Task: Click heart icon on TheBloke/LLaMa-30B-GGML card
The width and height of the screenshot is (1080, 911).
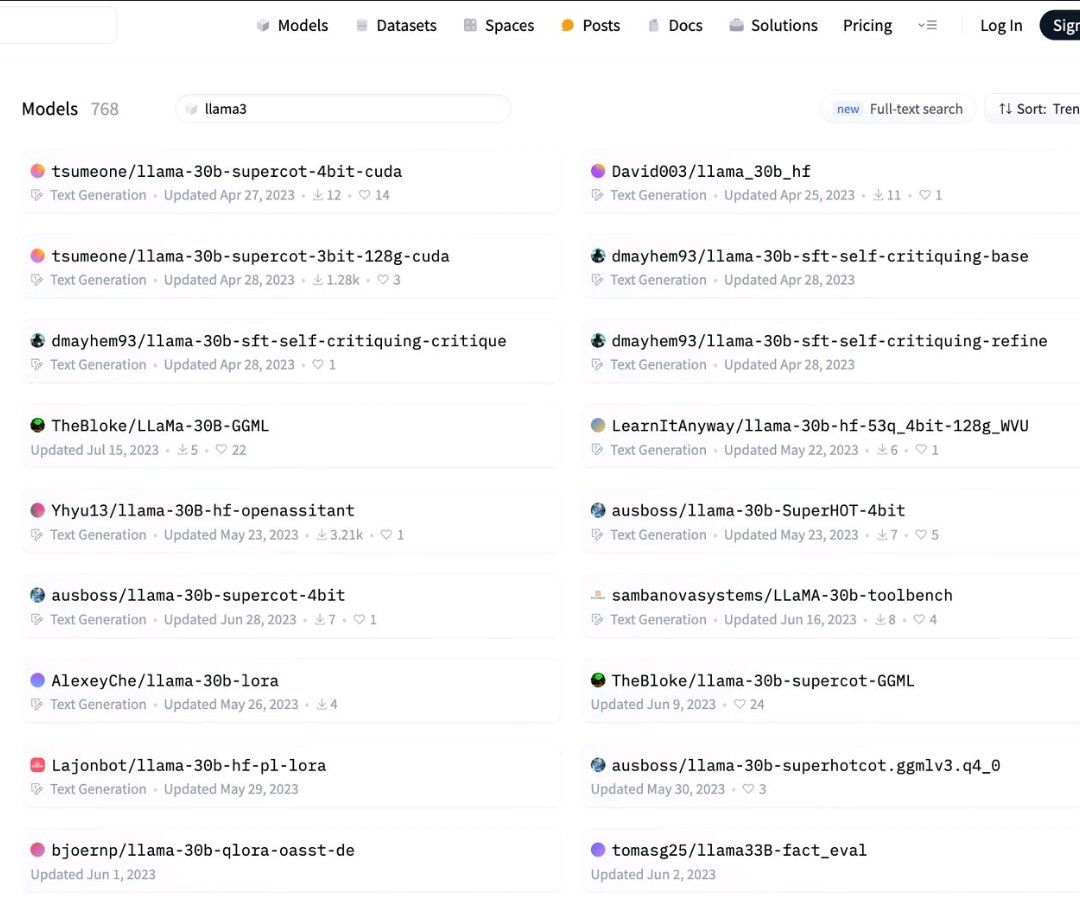Action: 221,449
